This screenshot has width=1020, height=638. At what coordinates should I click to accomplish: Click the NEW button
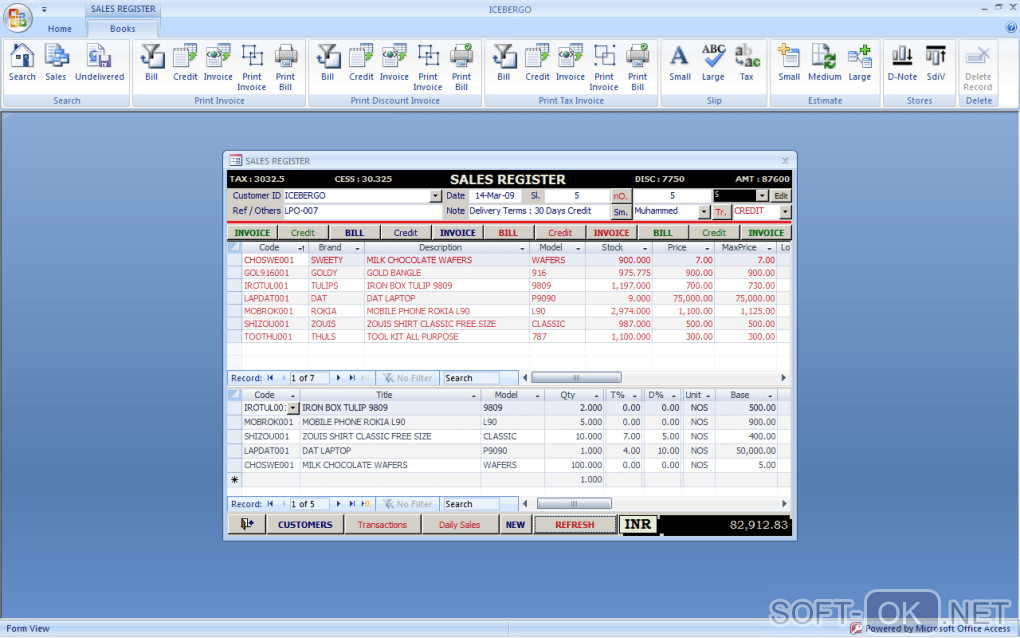[x=515, y=524]
